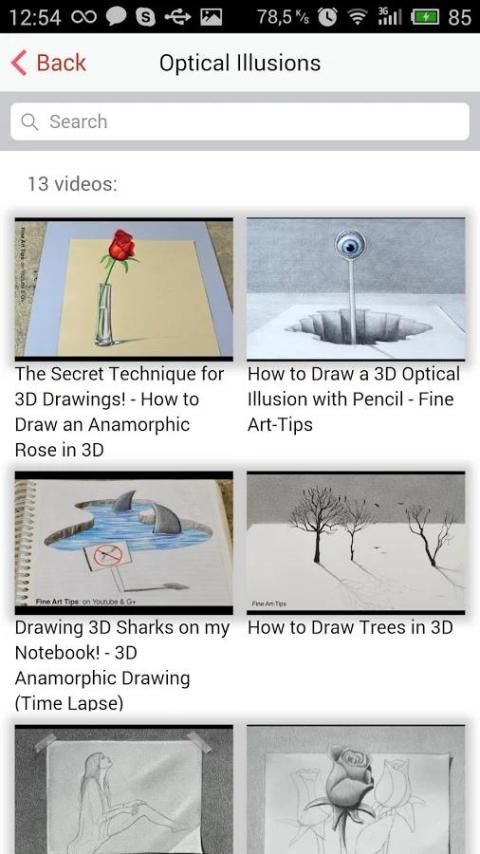480x854 pixels.
Task: Tap the alarm clock status icon
Action: [x=327, y=17]
